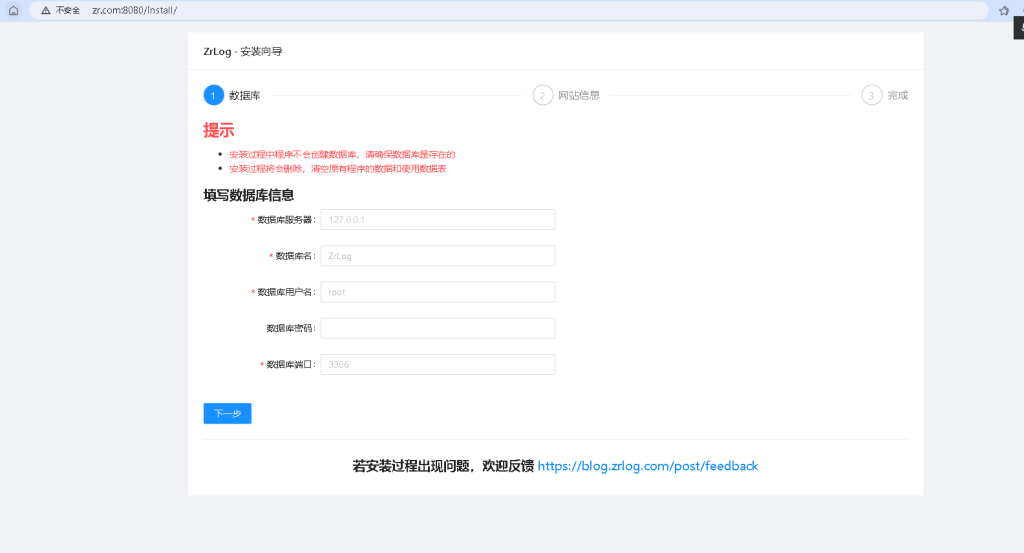Click the browser home icon
This screenshot has width=1024, height=553.
tap(13, 10)
